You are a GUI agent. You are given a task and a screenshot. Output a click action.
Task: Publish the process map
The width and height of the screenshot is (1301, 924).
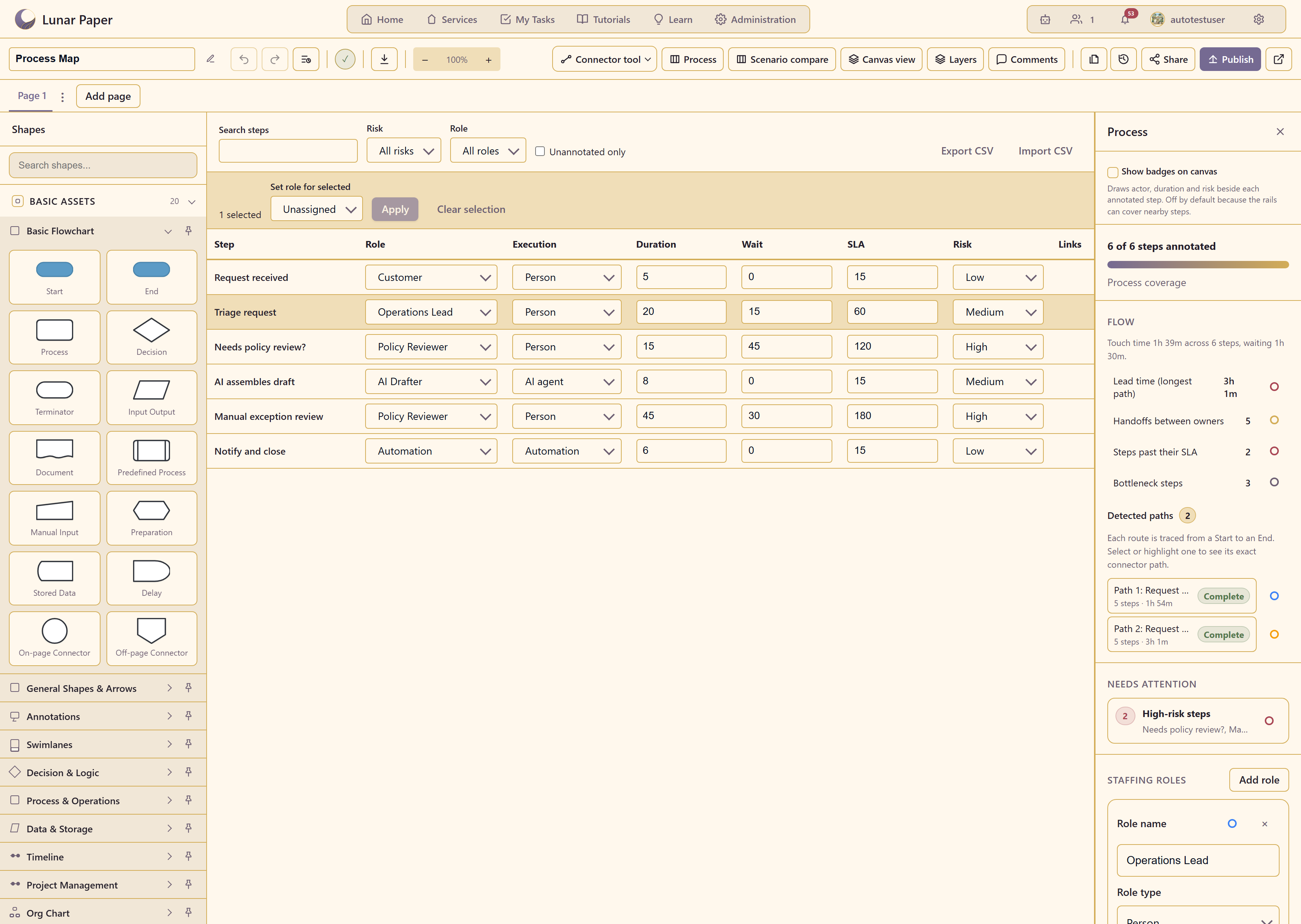(x=1230, y=59)
